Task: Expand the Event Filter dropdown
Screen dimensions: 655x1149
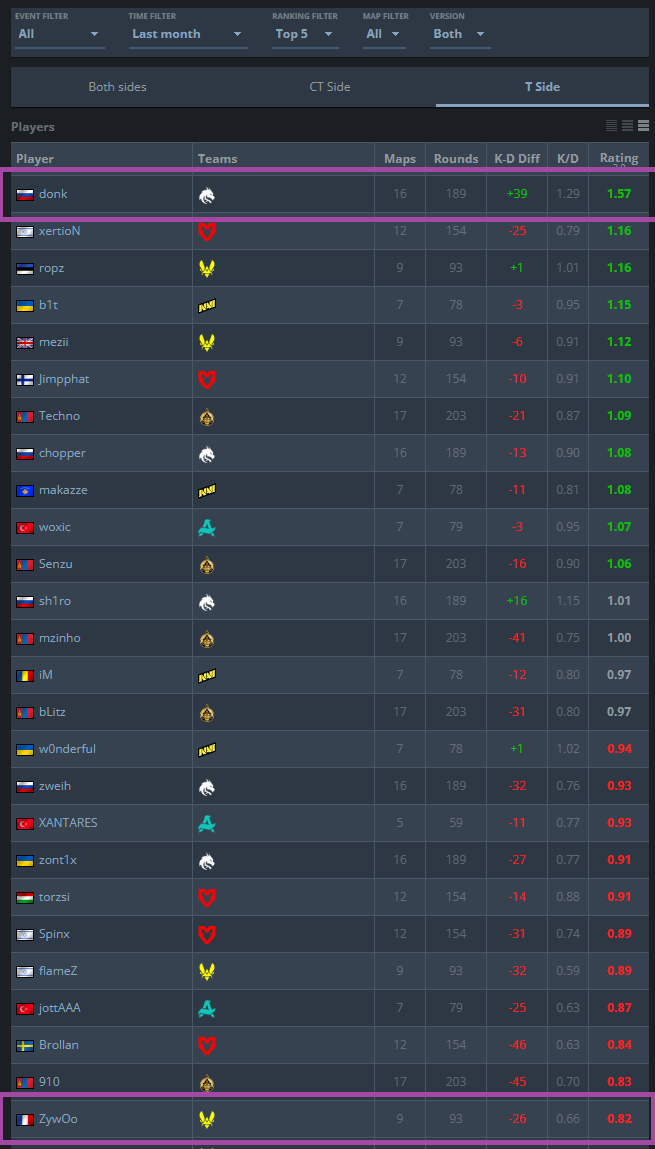Action: point(59,34)
